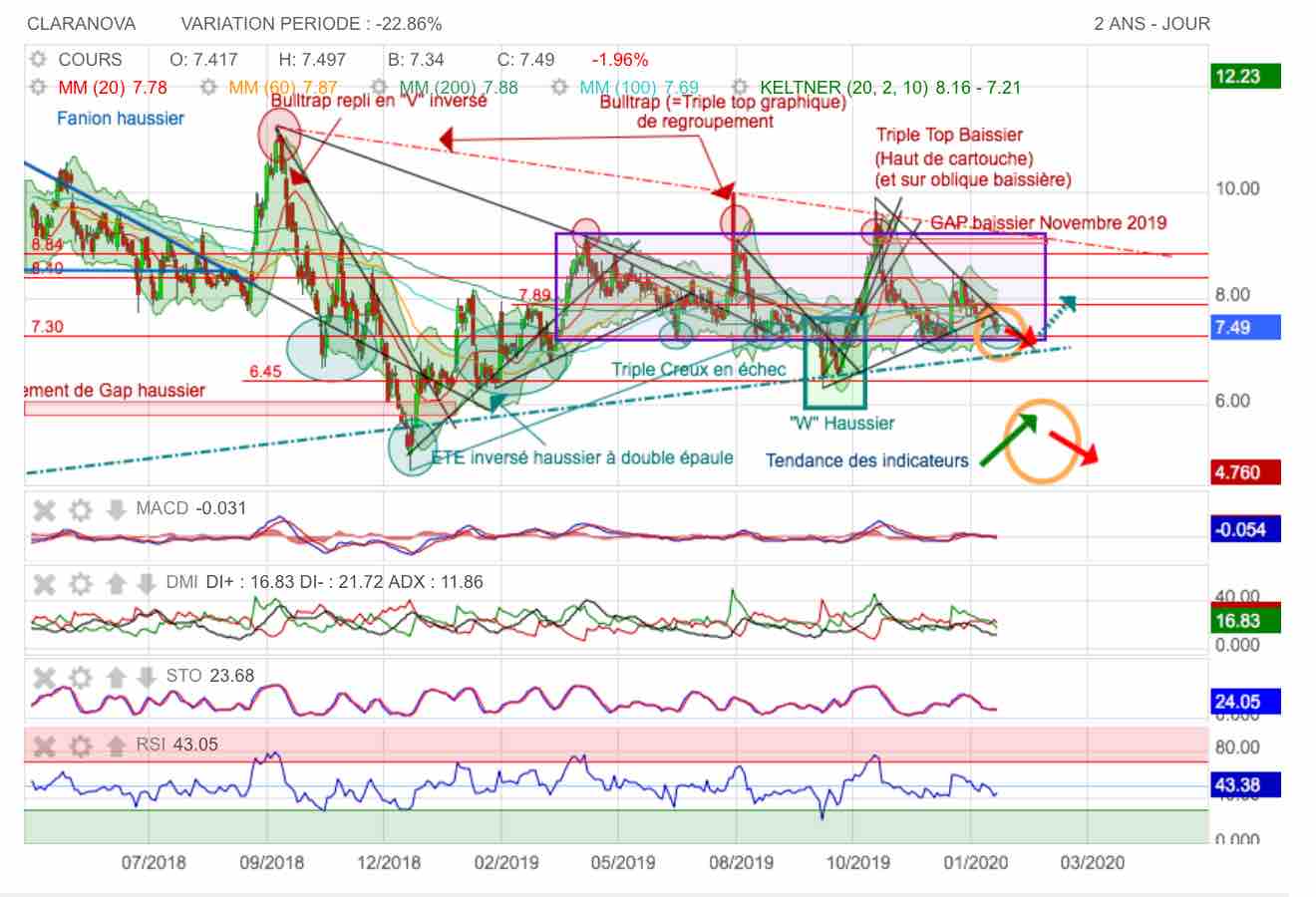This screenshot has height=897, width=1316.
Task: Click the 05/2019 date label
Action: coord(622,861)
